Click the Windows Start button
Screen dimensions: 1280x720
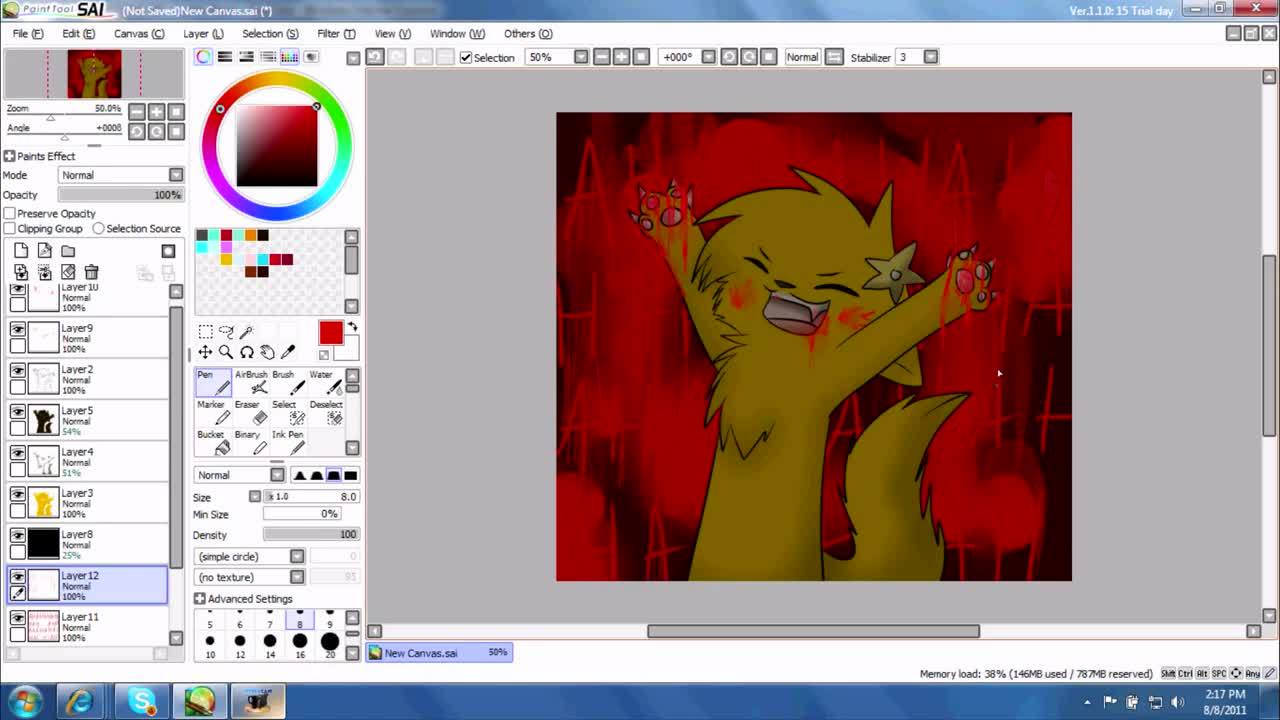point(24,701)
